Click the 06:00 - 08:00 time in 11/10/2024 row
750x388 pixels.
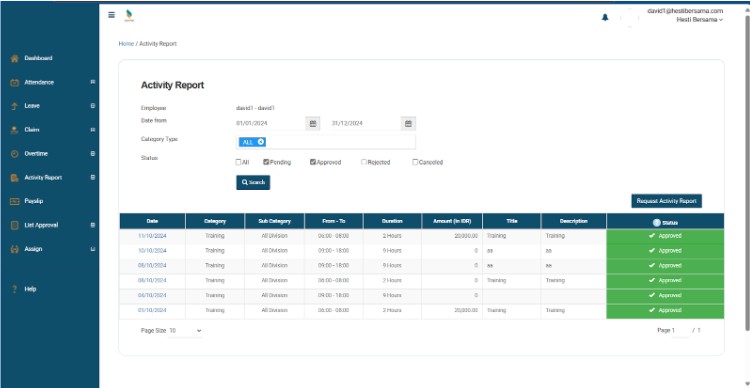333,236
